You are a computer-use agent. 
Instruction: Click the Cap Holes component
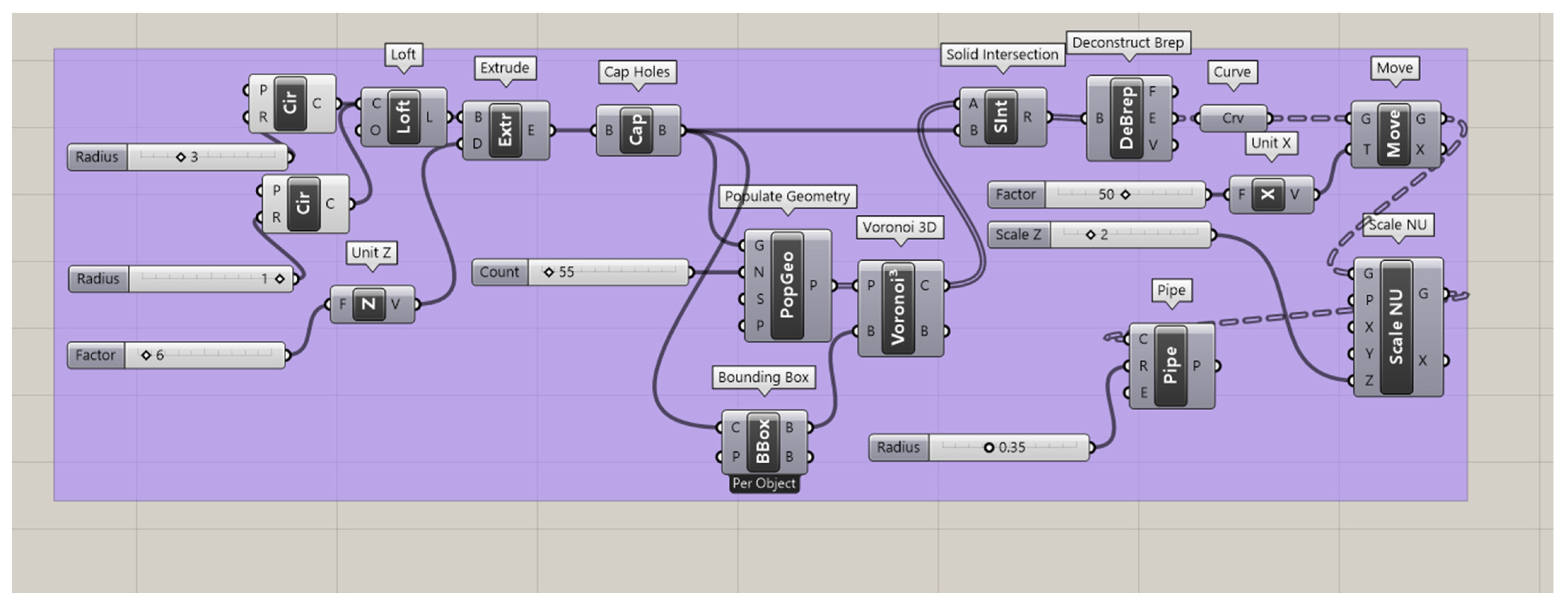636,130
